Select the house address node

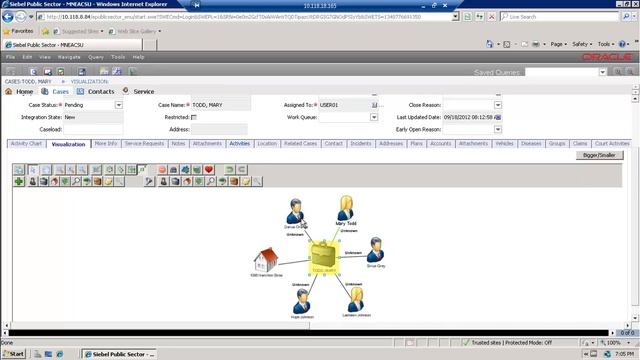coord(266,260)
